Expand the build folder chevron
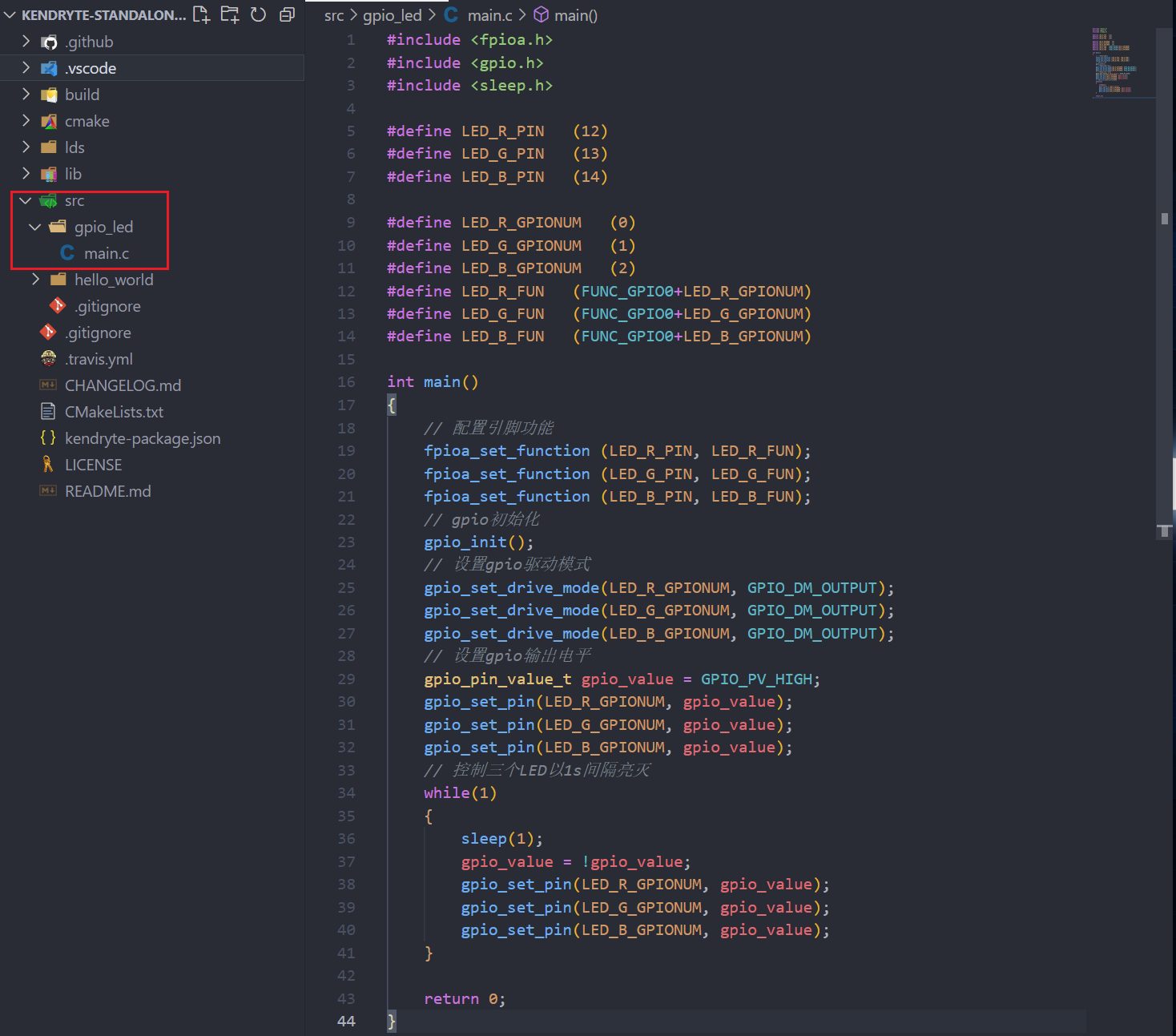Viewport: 1176px width, 1036px height. [x=26, y=95]
